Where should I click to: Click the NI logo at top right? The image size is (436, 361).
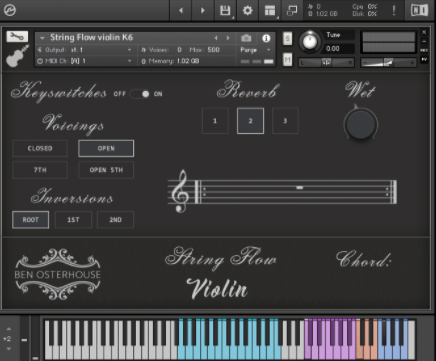[x=419, y=11]
